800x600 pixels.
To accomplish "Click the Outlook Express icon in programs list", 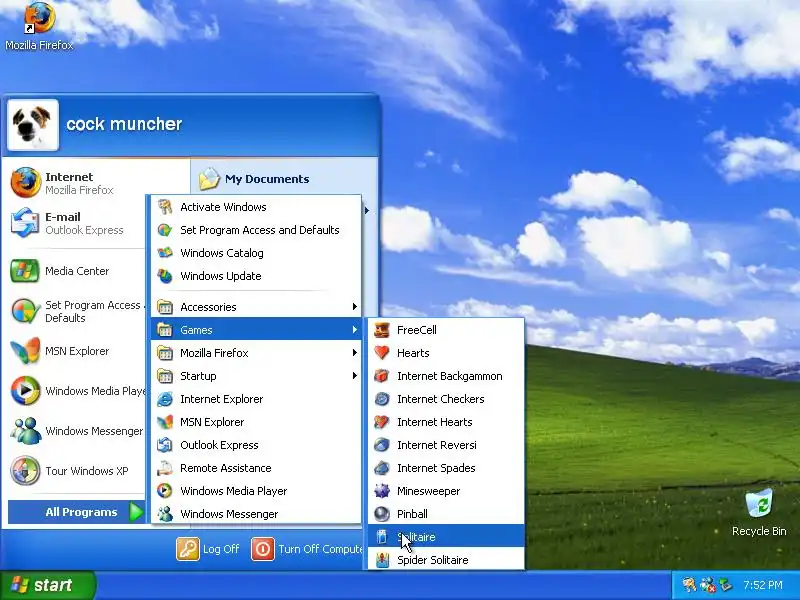I will tap(164, 445).
